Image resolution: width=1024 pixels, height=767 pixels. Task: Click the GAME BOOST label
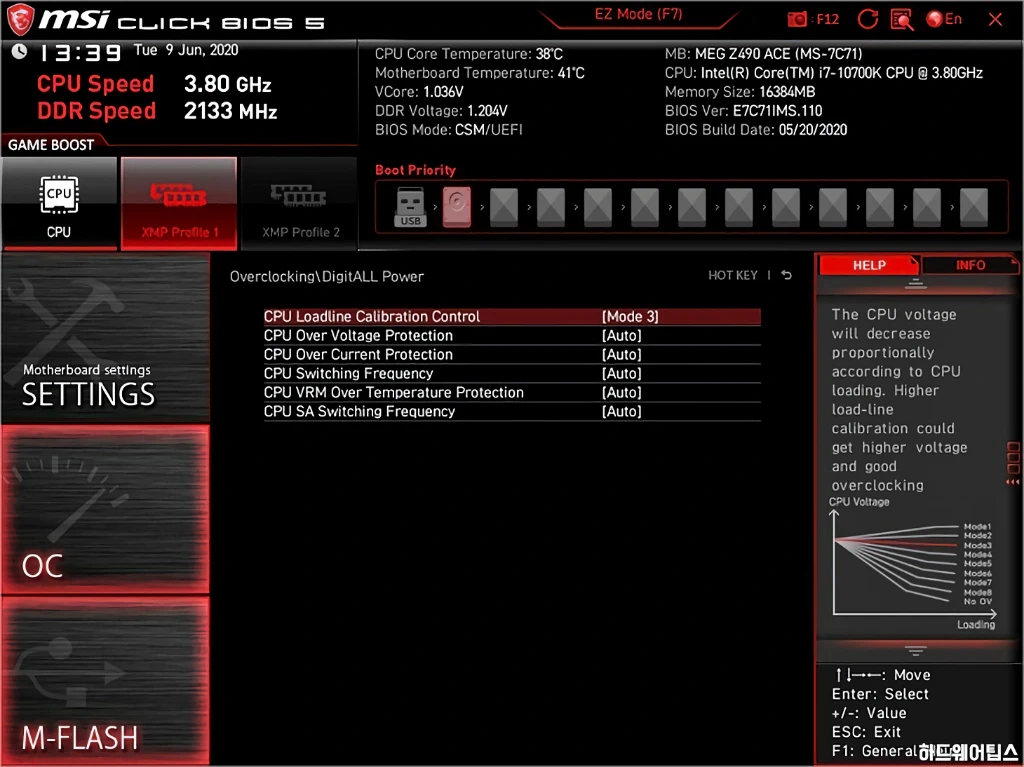(x=51, y=145)
